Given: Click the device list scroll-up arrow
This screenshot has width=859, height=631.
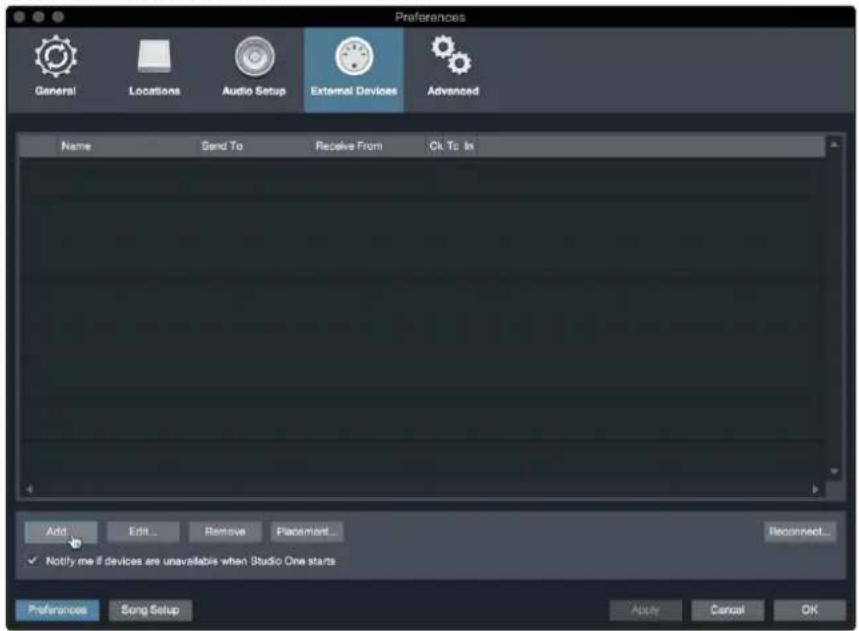Looking at the screenshot, I should point(834,144).
